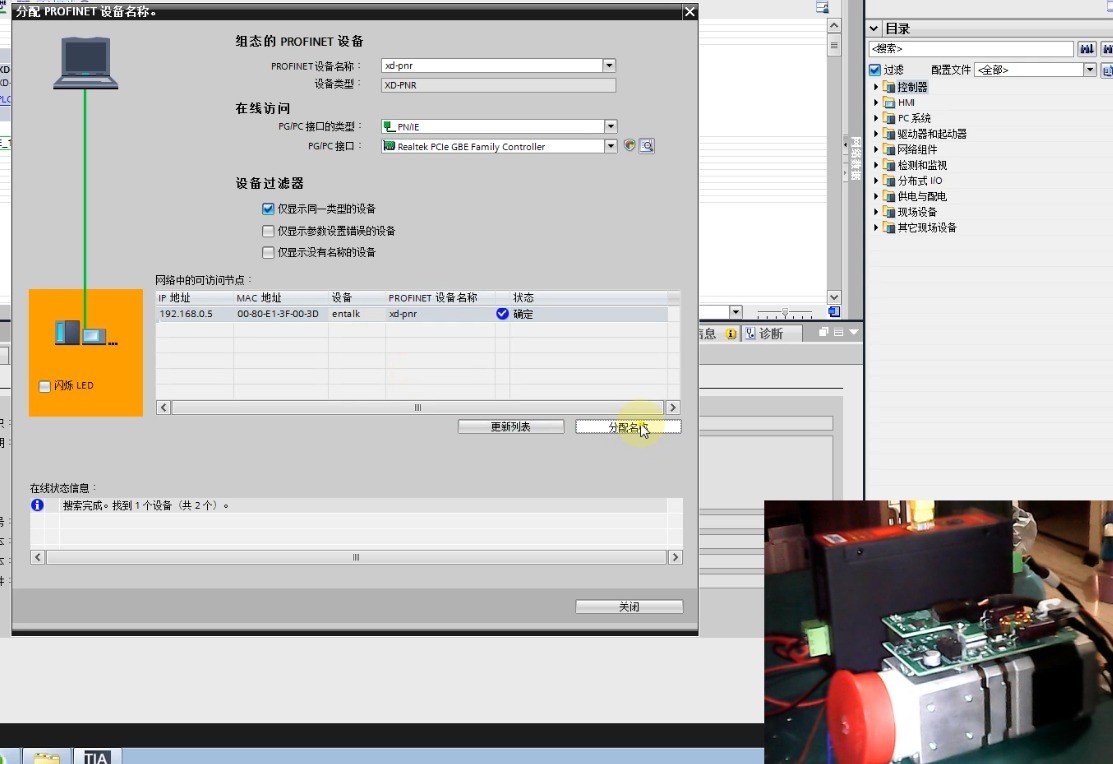Click the 设备类型 XD-PNR field

click(498, 85)
